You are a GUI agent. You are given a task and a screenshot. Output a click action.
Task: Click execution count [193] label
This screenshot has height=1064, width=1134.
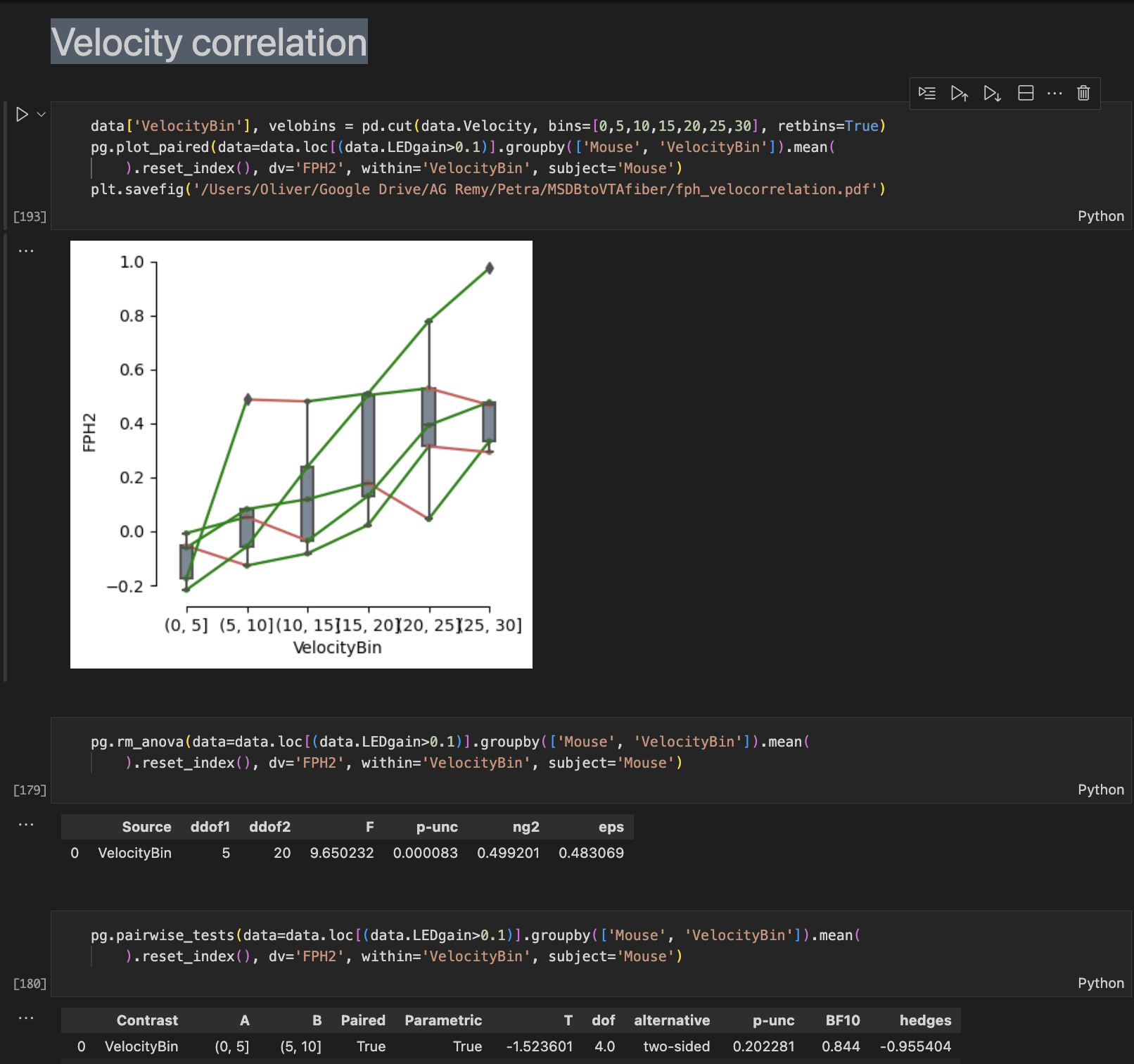click(30, 217)
